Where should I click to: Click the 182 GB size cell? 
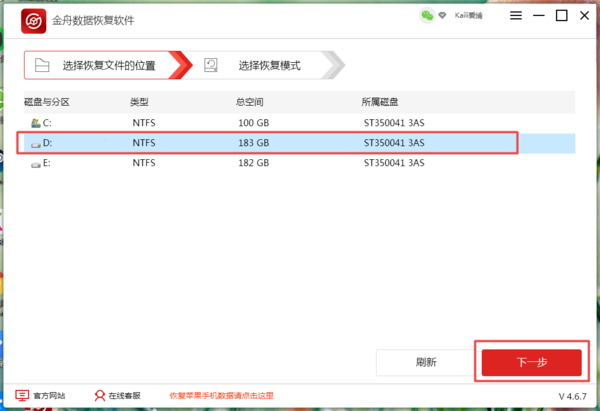click(254, 163)
